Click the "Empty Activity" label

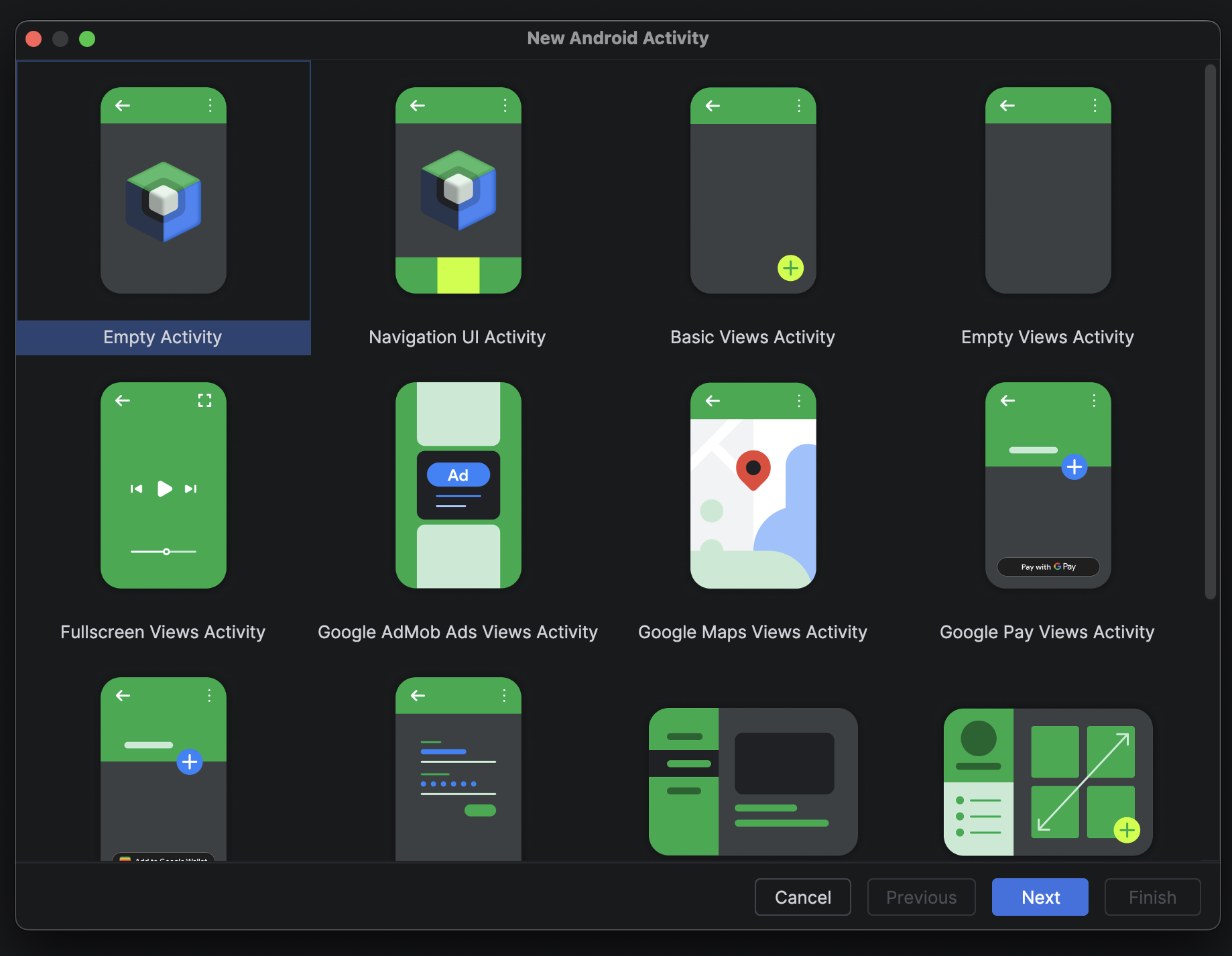click(x=163, y=337)
